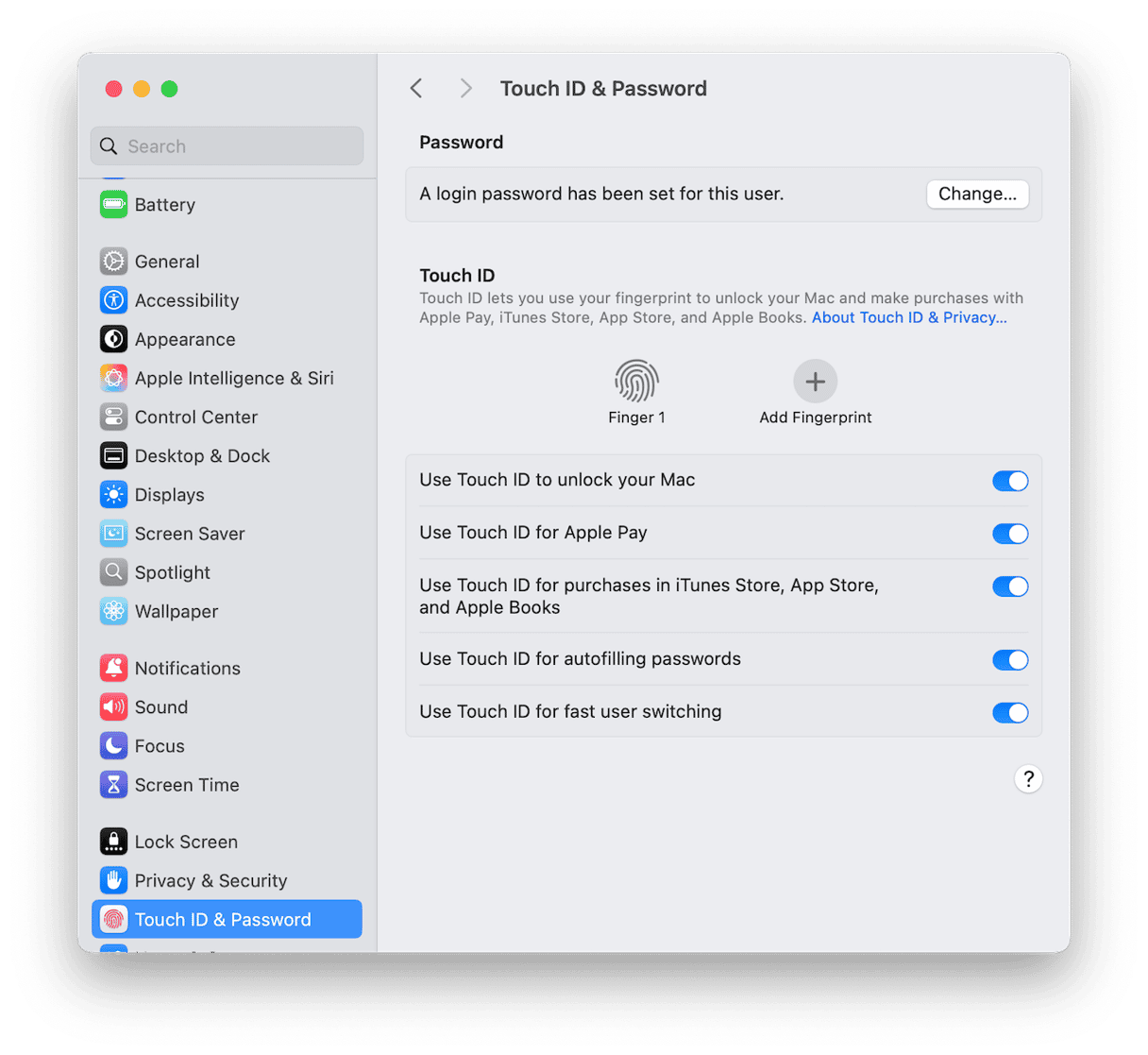Toggle Touch ID for fast user switching
The height and width of the screenshot is (1055, 1148).
(1010, 713)
